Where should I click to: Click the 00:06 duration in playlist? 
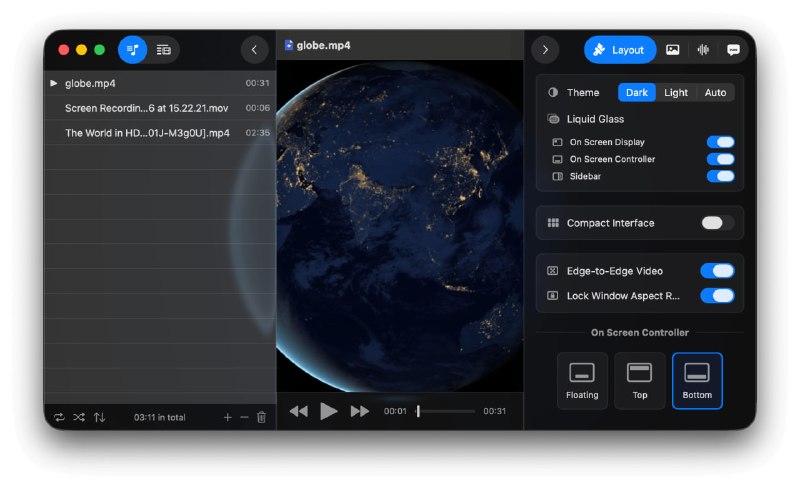pyautogui.click(x=258, y=108)
